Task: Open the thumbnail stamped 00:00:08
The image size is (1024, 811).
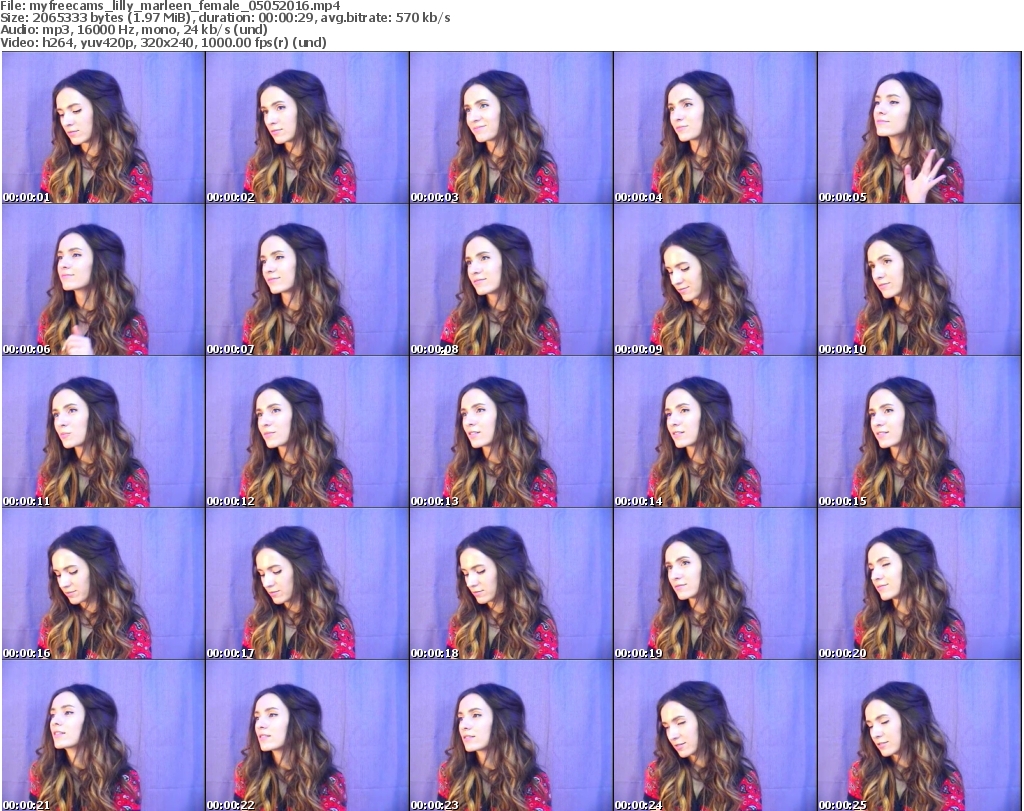Action: click(x=511, y=279)
